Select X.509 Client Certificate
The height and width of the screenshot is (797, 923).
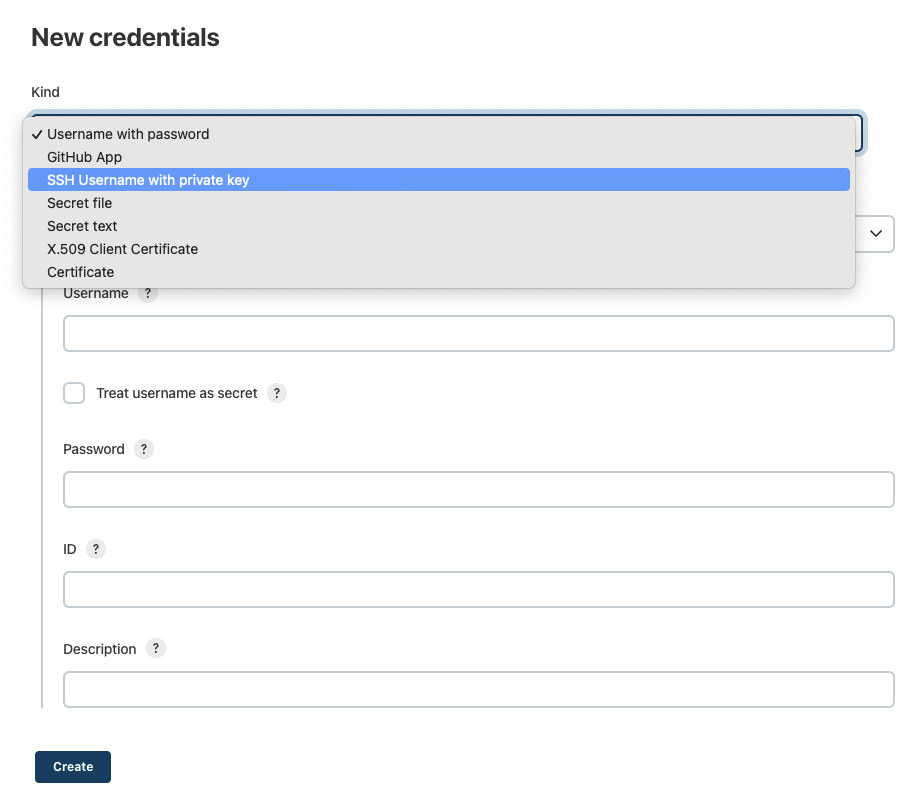[122, 249]
